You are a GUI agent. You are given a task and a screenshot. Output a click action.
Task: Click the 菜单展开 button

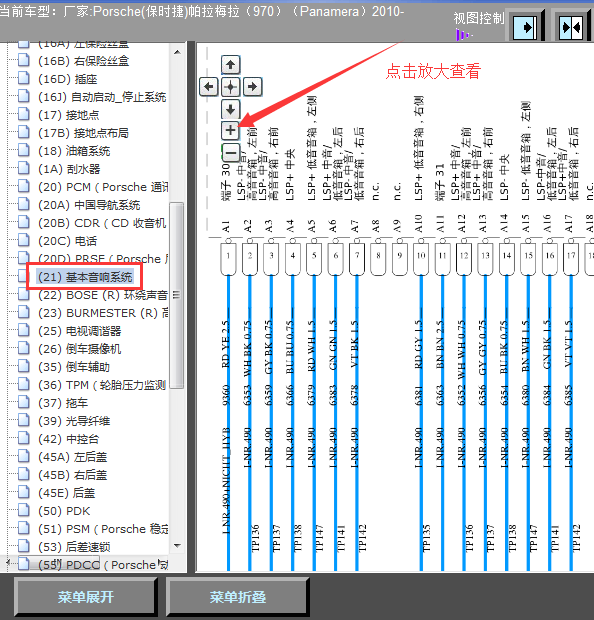[x=85, y=597]
